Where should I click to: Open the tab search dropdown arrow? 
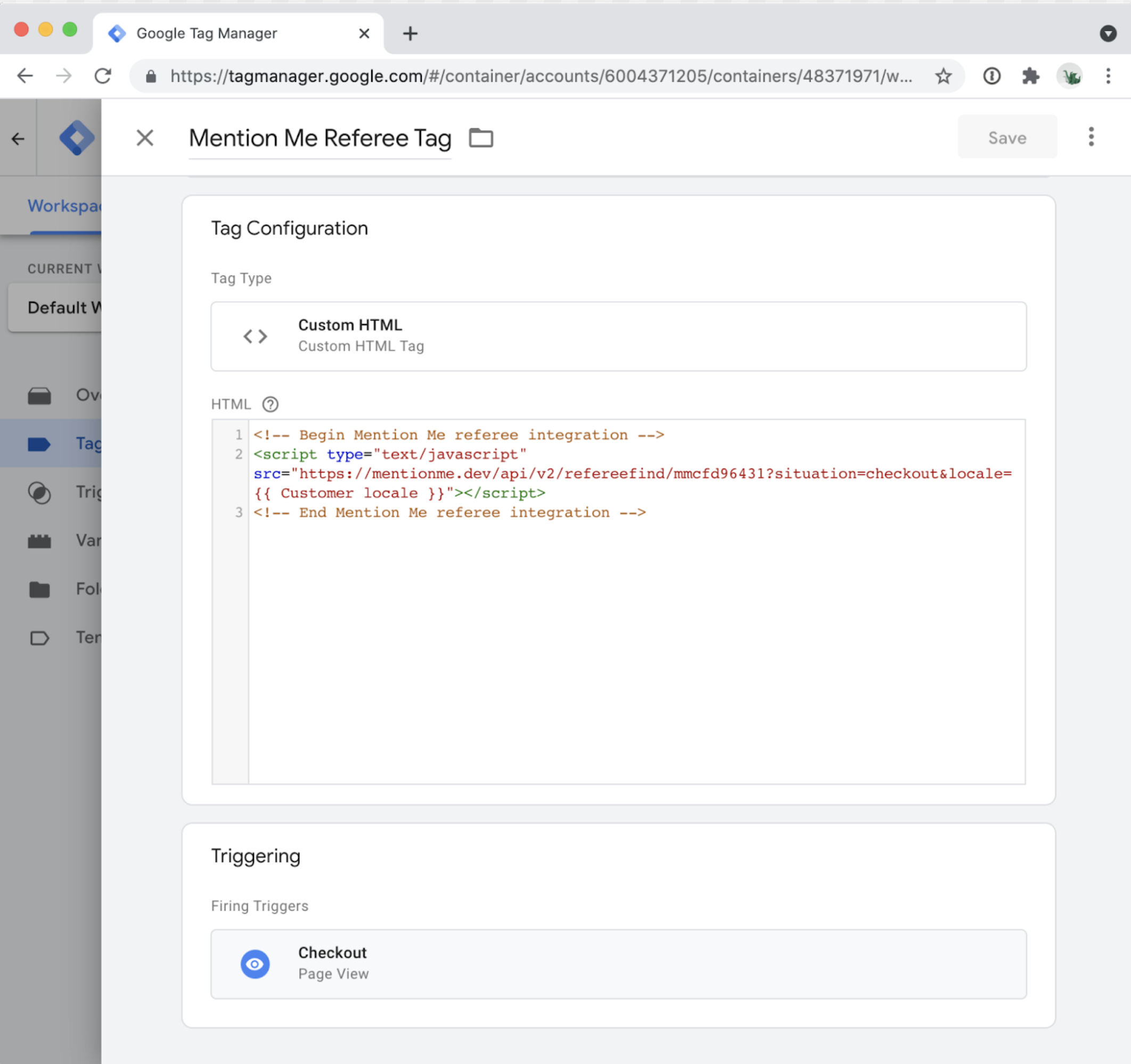point(1108,34)
